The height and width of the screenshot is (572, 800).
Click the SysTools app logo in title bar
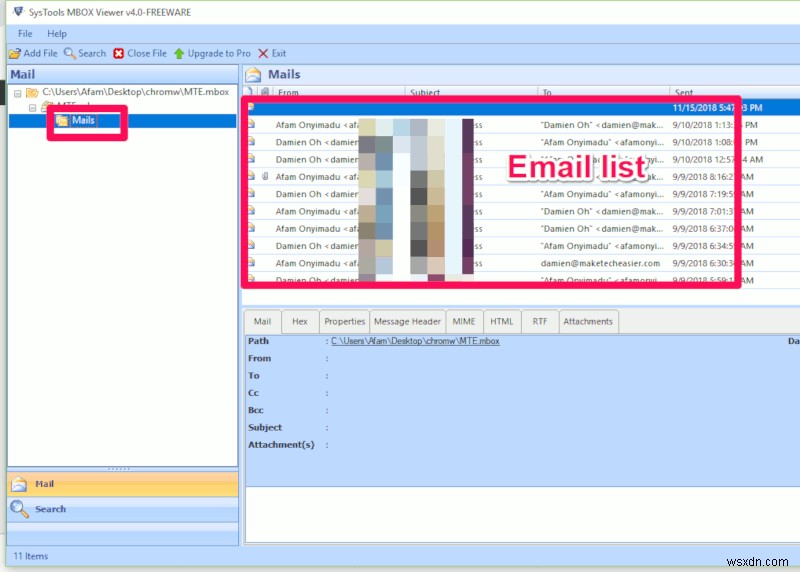[x=18, y=11]
